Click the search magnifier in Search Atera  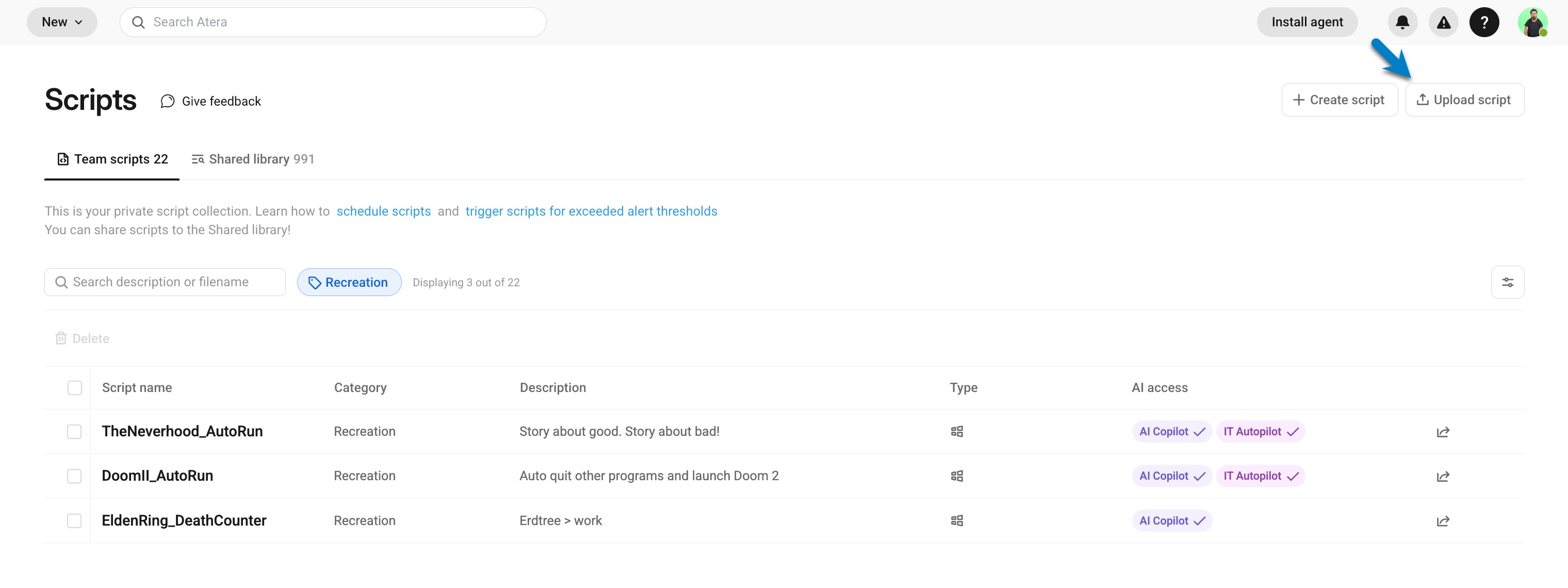point(138,23)
